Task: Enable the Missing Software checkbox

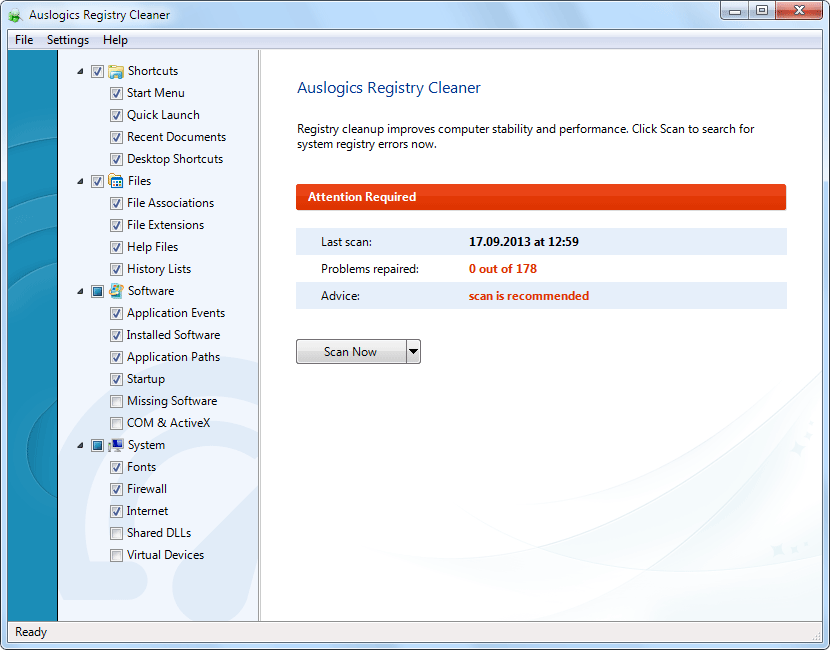Action: coord(116,402)
